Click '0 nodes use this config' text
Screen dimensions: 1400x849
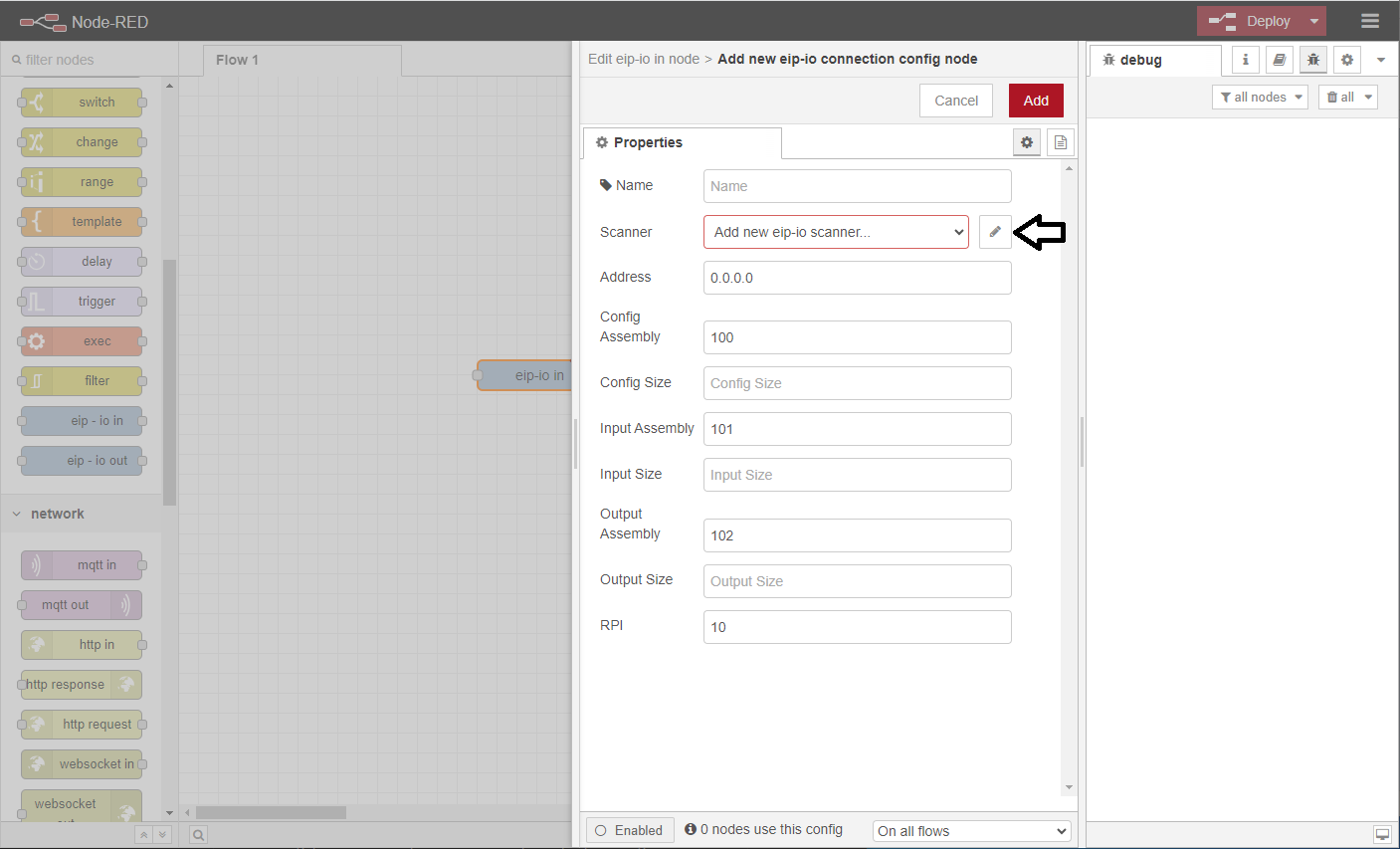pyautogui.click(x=771, y=829)
